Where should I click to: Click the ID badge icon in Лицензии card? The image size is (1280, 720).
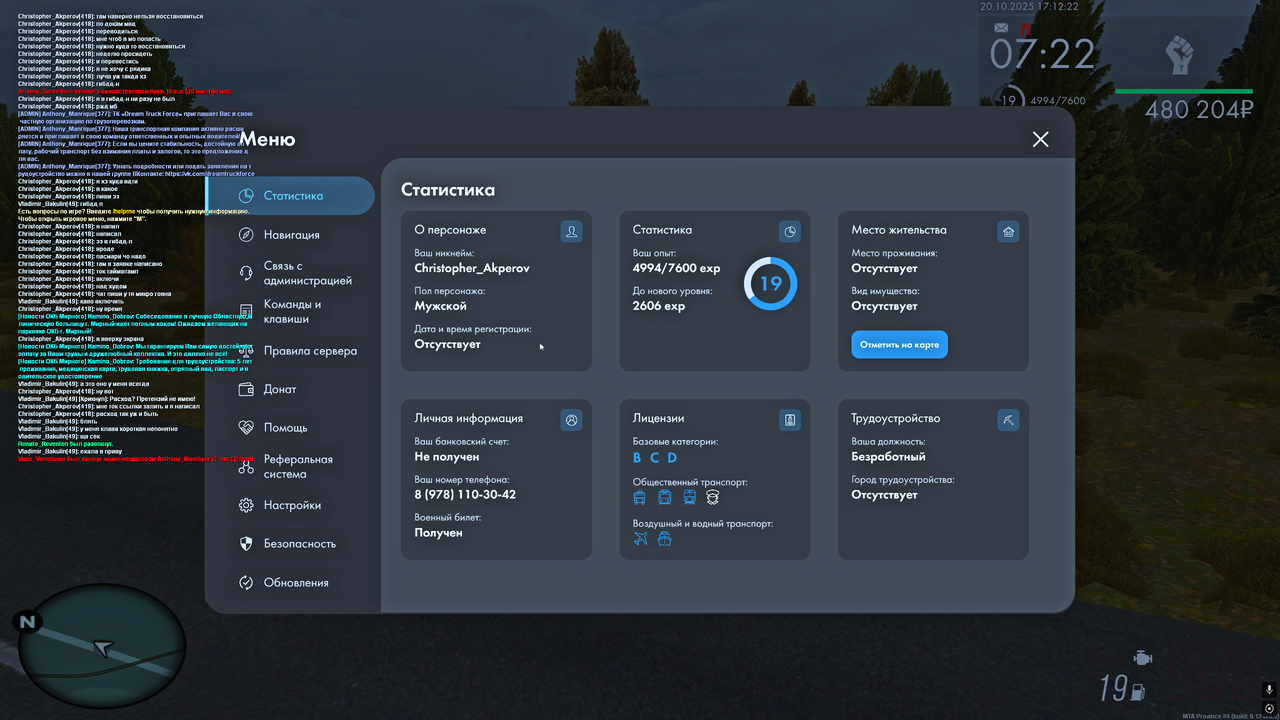790,420
